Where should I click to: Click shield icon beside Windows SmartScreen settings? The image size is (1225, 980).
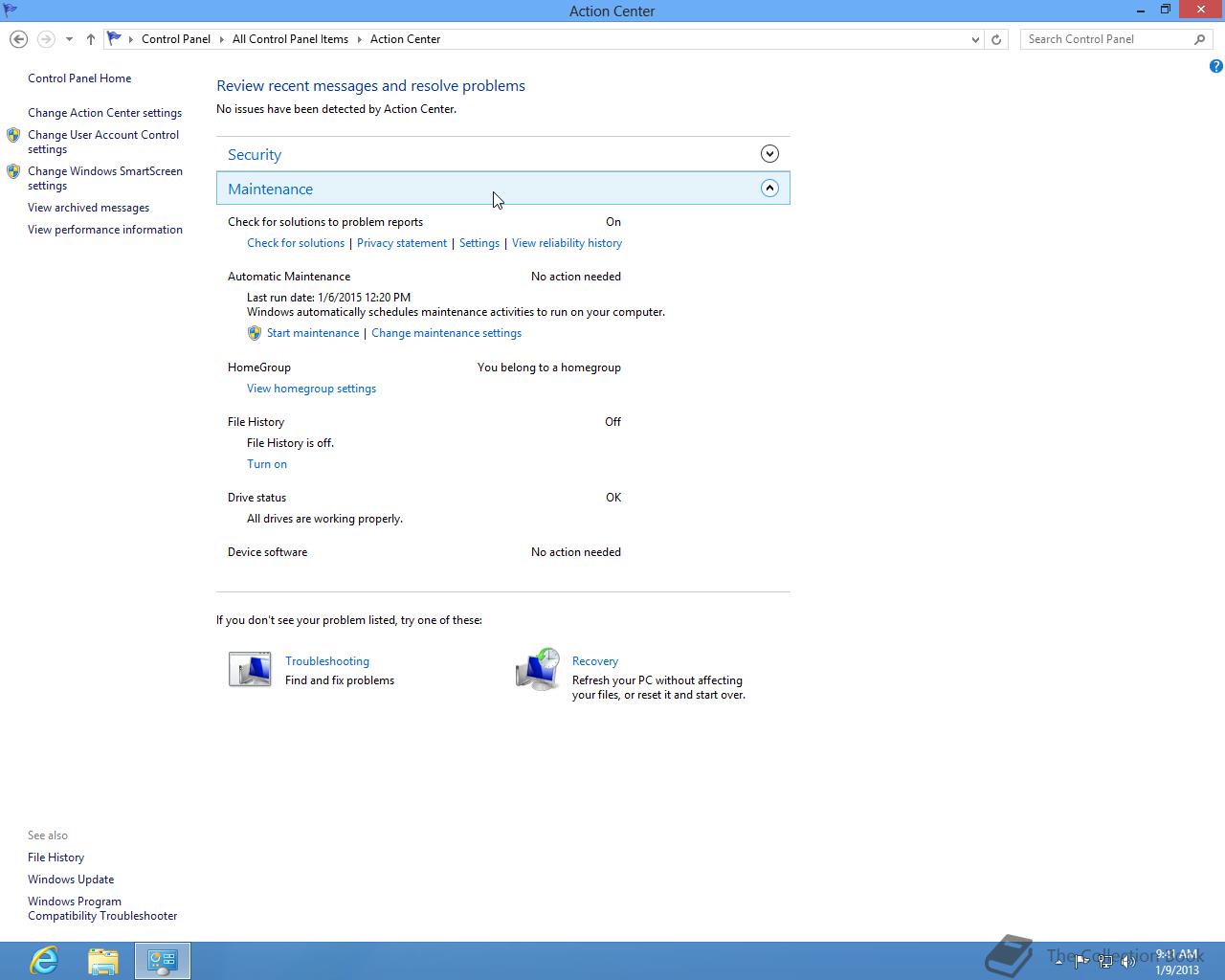tap(13, 171)
